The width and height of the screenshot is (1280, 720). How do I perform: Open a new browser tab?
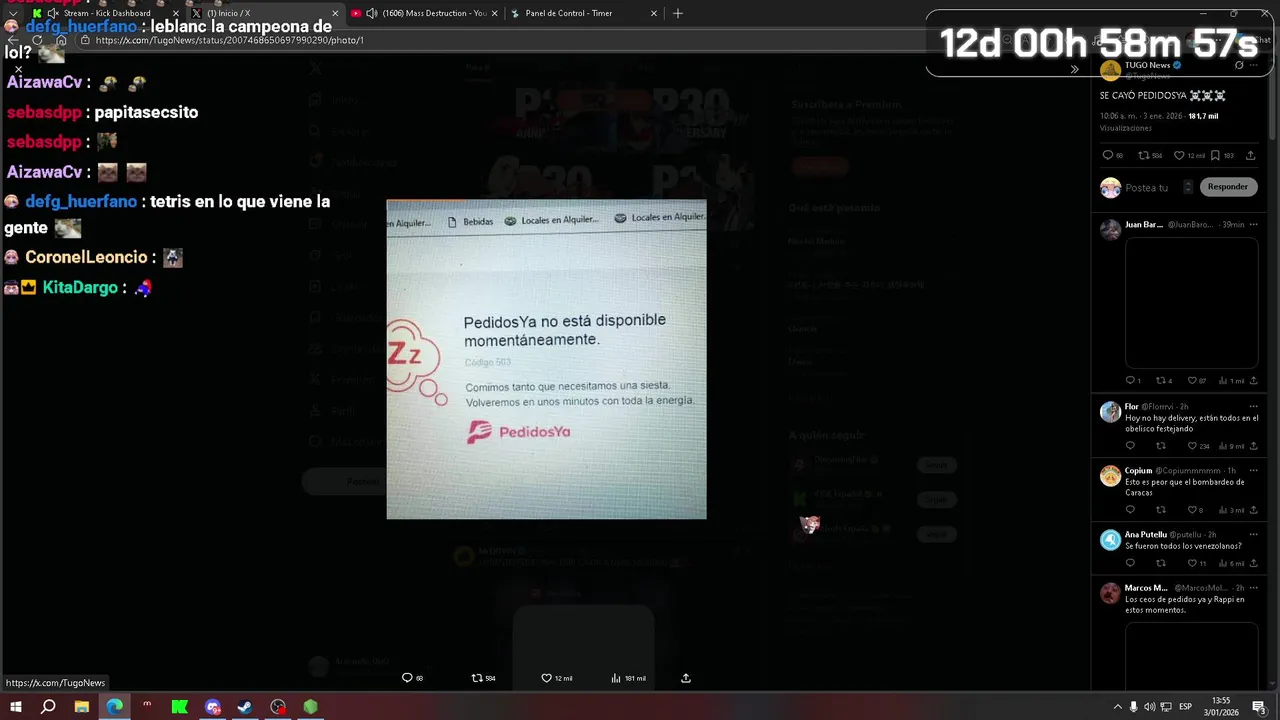tap(678, 13)
